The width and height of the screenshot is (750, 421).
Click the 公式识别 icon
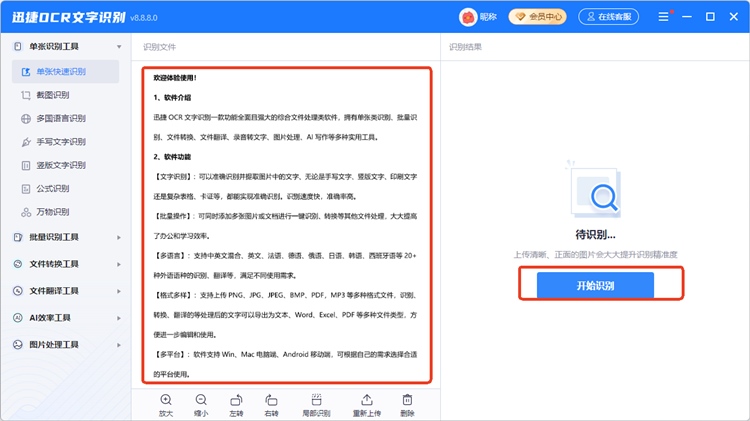pos(26,189)
